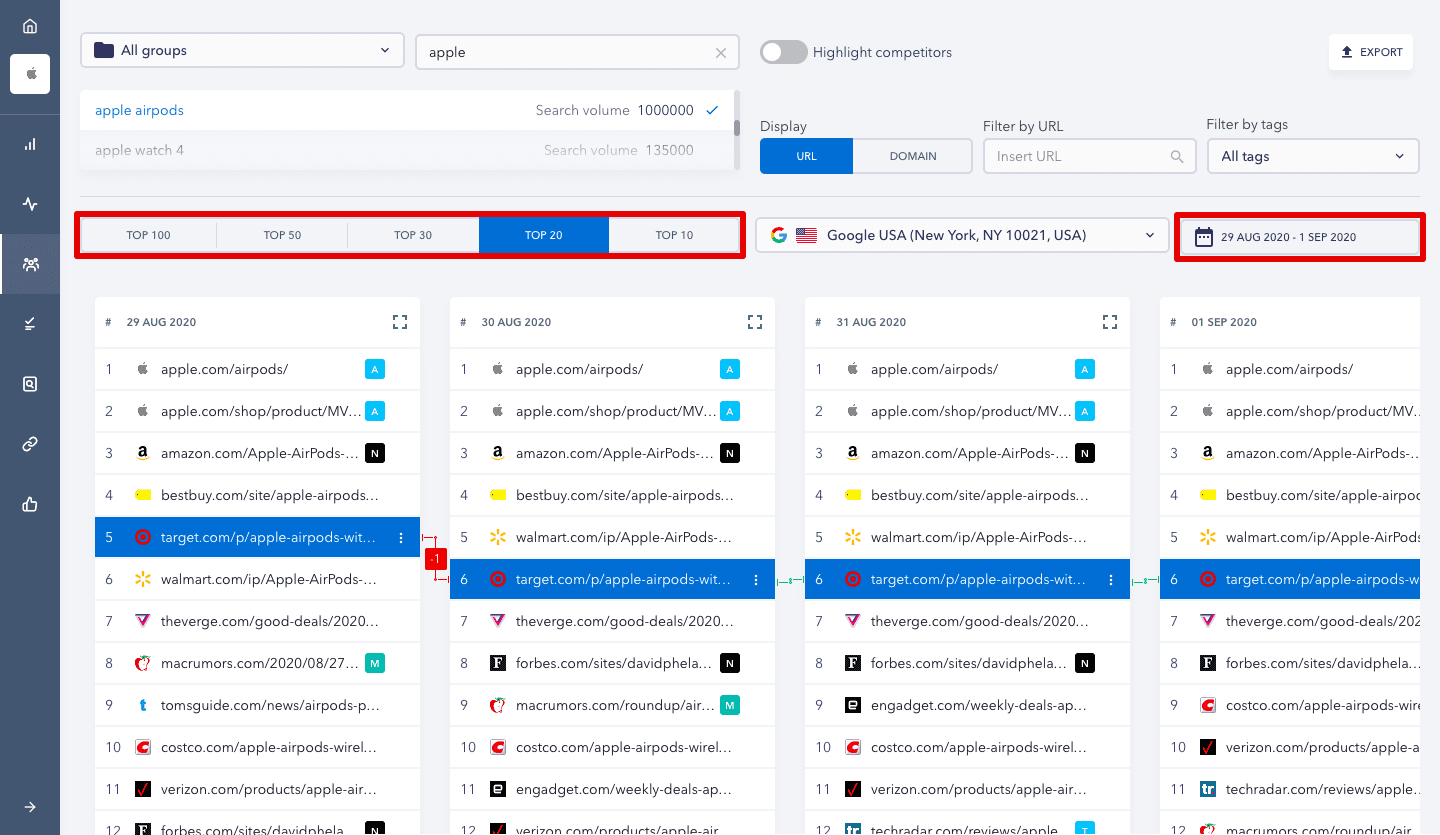
Task: Click the M tag on 30 Aug macrumors.com row
Action: pyautogui.click(x=730, y=705)
